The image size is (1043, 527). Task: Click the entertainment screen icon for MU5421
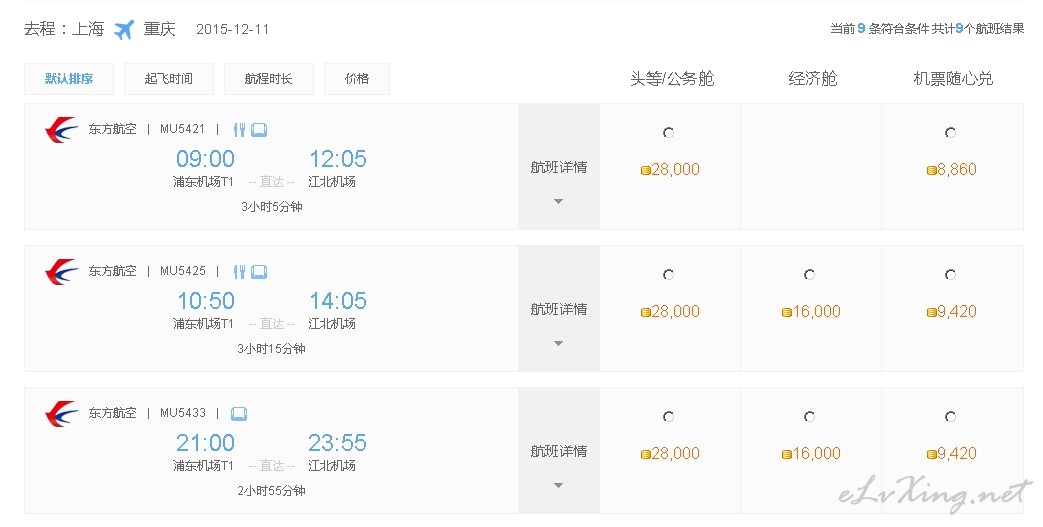click(x=259, y=130)
